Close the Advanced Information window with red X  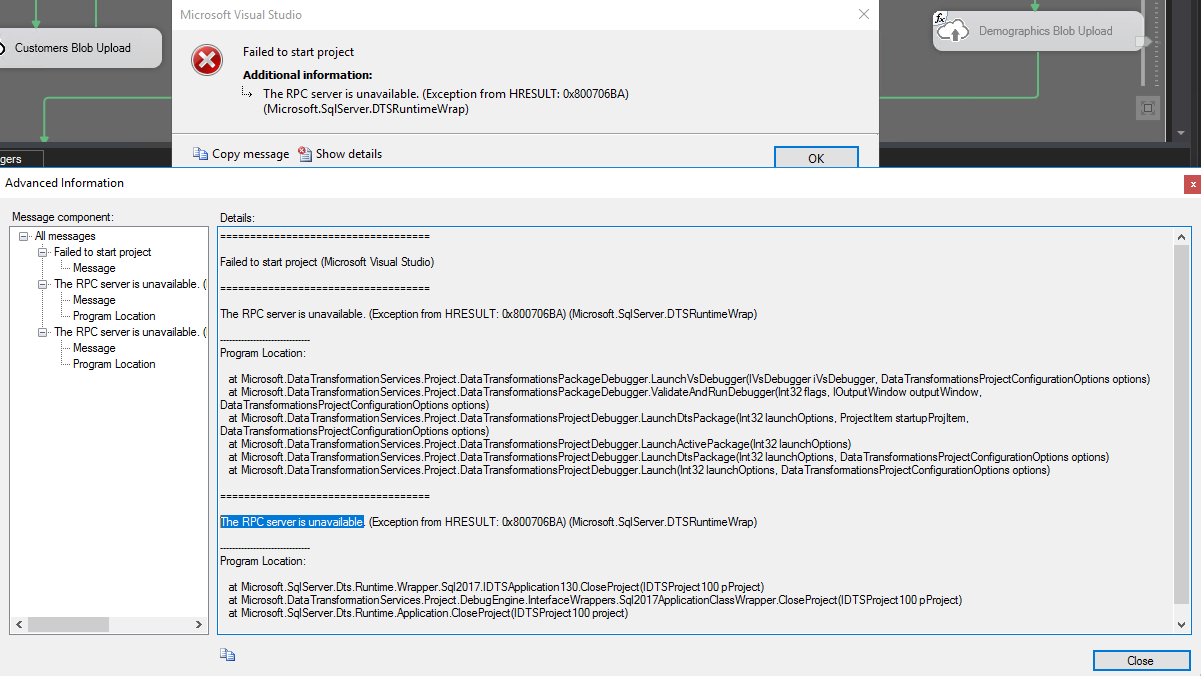[x=1192, y=184]
